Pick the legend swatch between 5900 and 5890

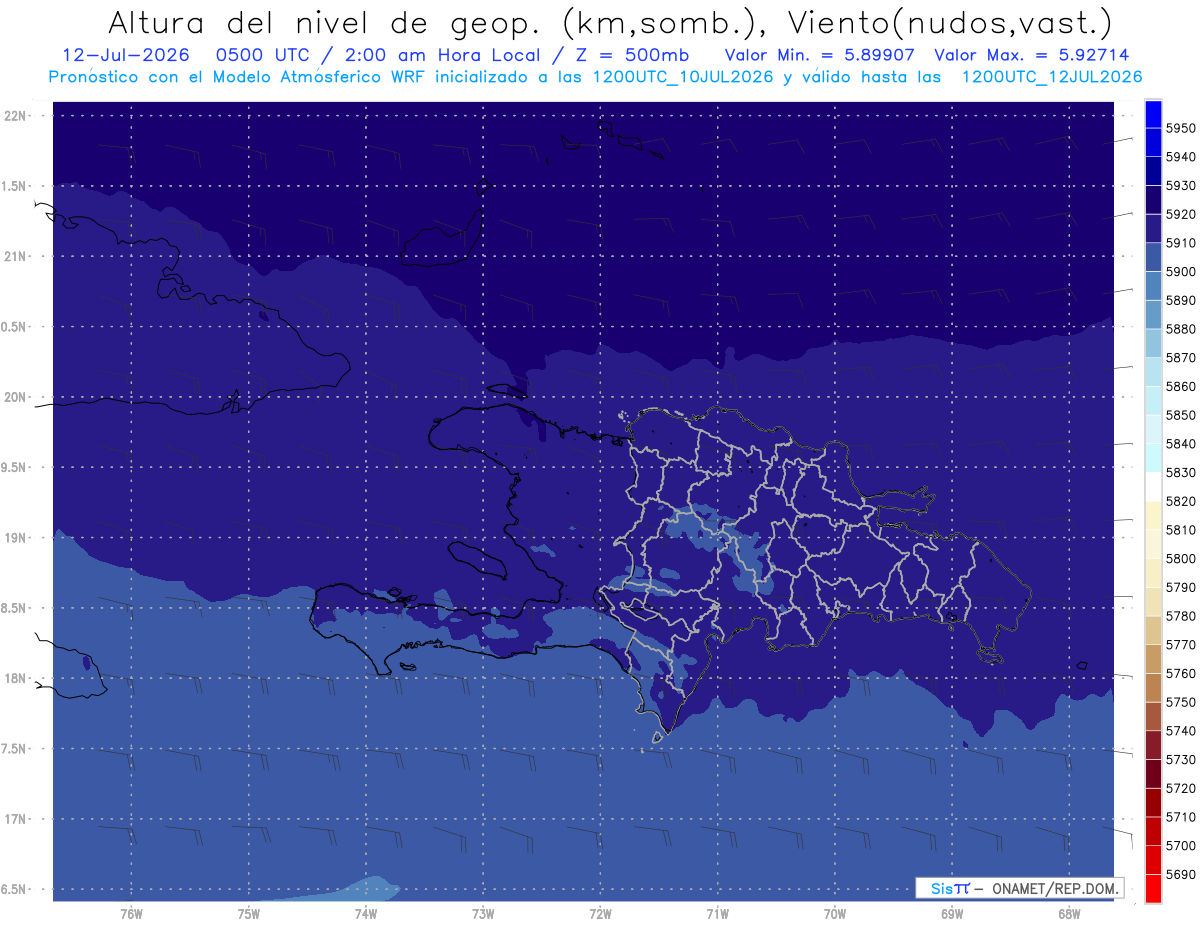[x=1153, y=286]
